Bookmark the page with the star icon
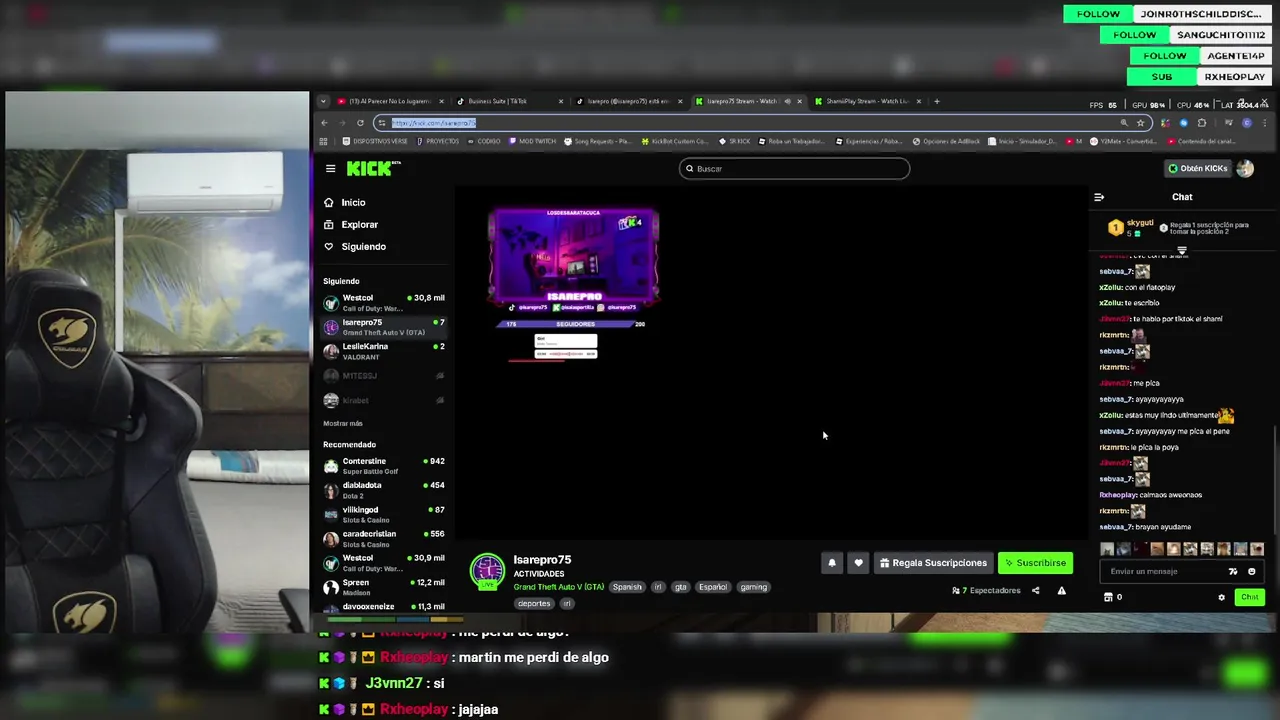The height and width of the screenshot is (720, 1280). 1140,123
